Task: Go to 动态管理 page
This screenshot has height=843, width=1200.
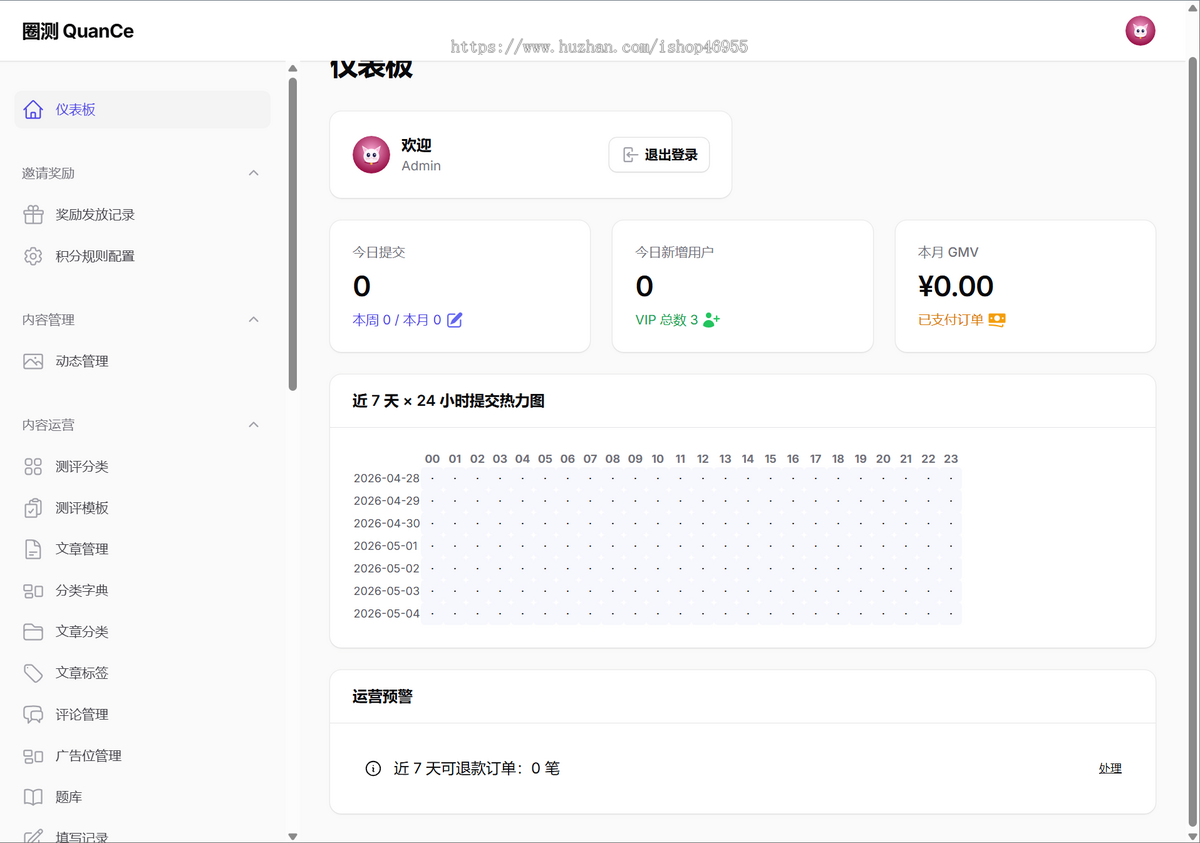Action: point(142,362)
